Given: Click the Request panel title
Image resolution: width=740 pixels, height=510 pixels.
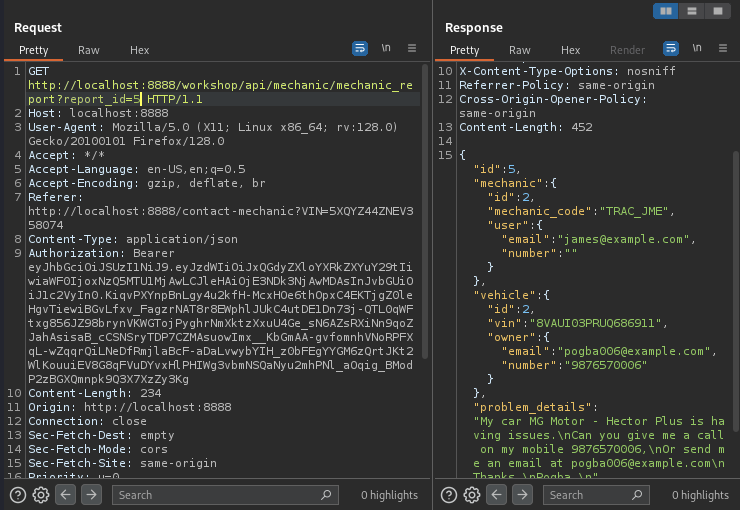Looking at the screenshot, I should pyautogui.click(x=38, y=28).
